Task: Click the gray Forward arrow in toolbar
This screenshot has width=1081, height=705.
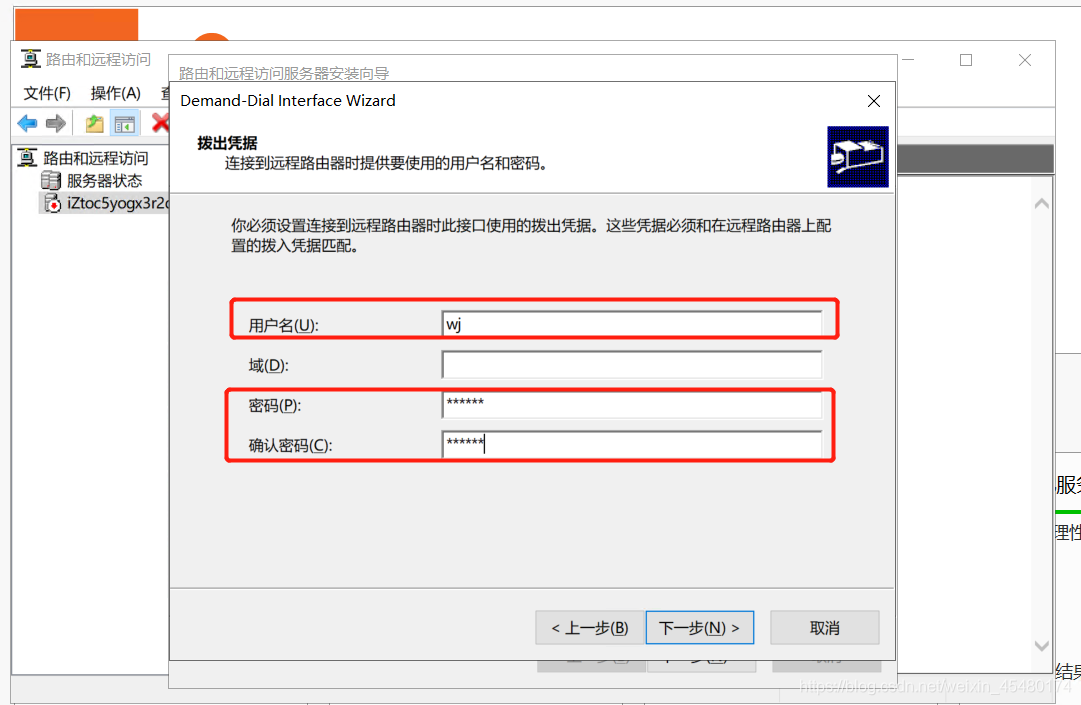Action: tap(56, 124)
